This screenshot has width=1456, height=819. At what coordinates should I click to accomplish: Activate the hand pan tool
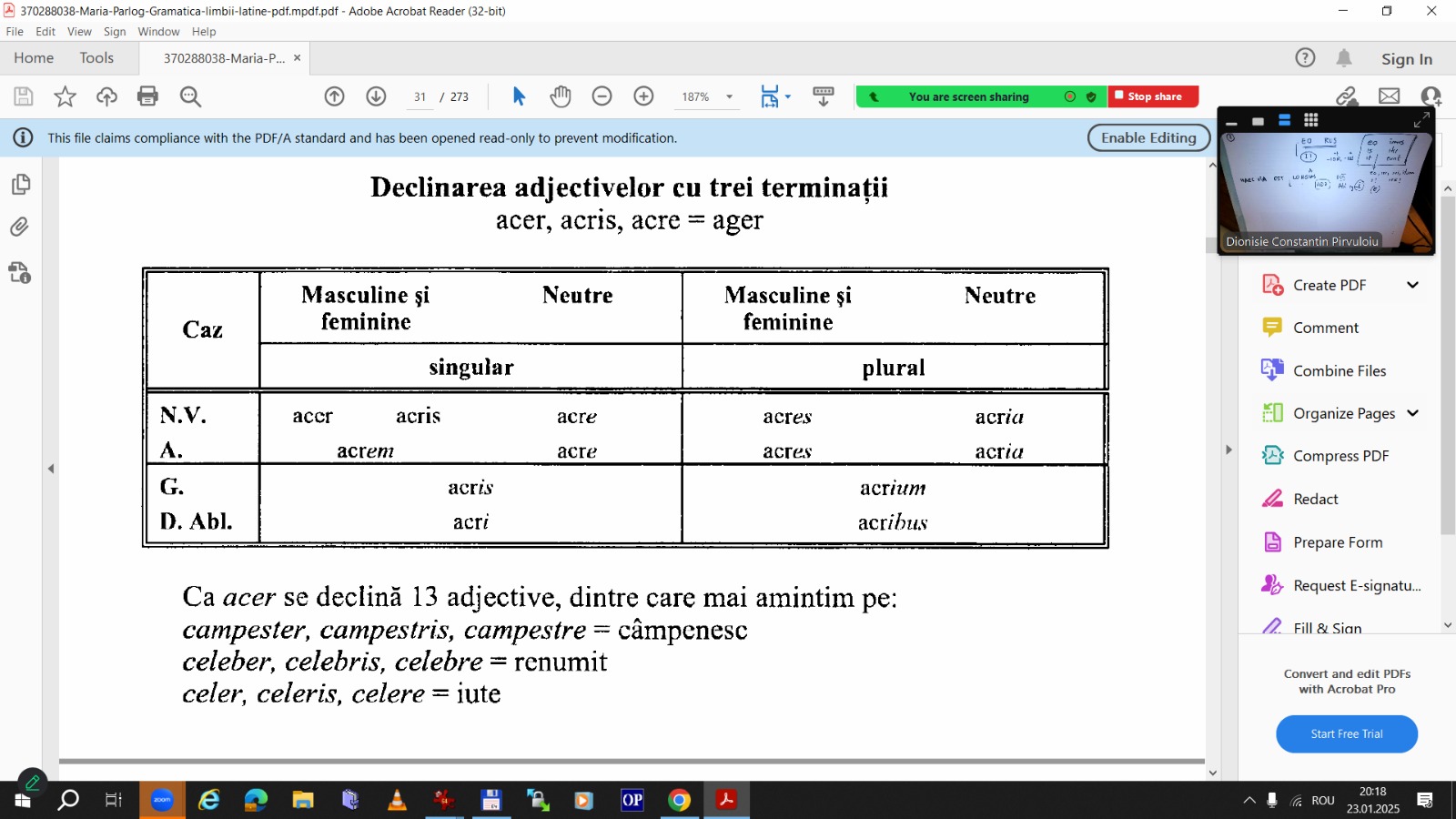pyautogui.click(x=561, y=96)
